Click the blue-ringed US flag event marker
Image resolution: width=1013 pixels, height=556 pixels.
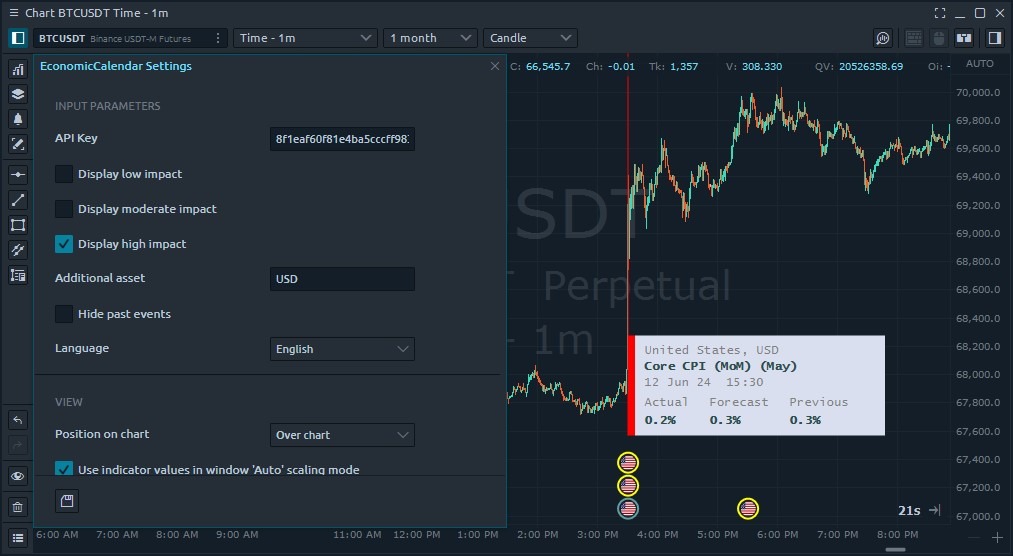(628, 509)
